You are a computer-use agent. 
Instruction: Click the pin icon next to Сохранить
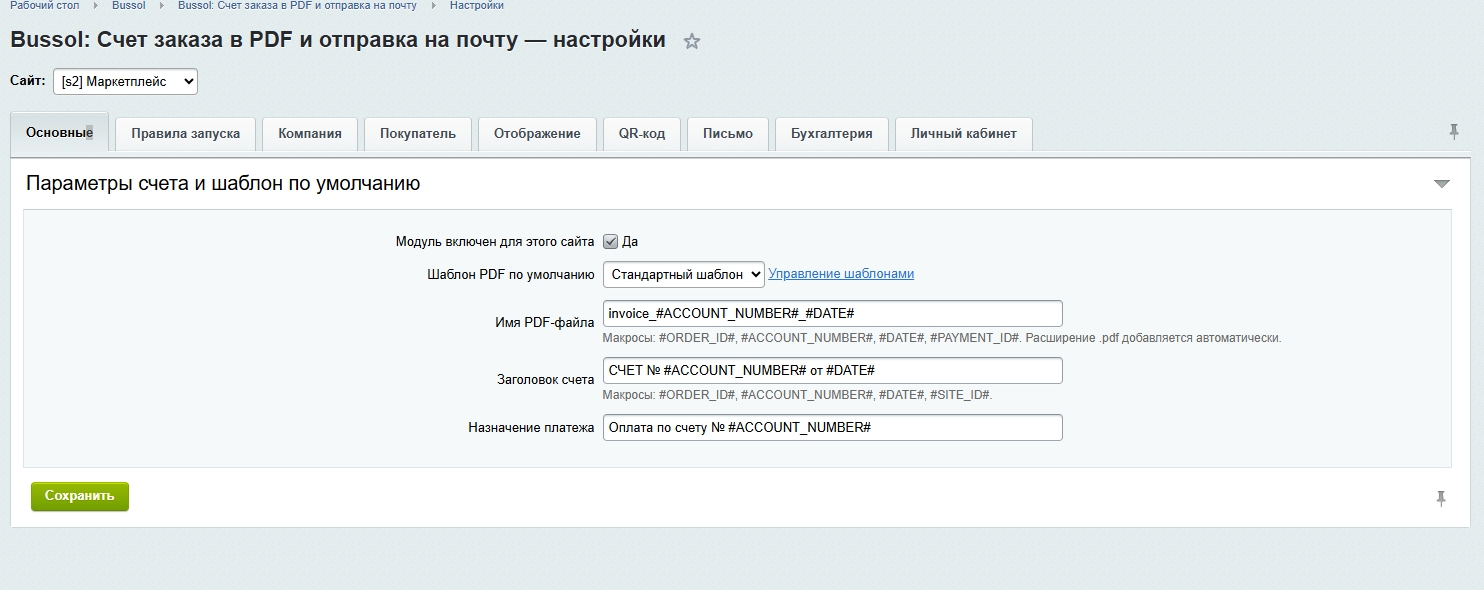click(1440, 498)
